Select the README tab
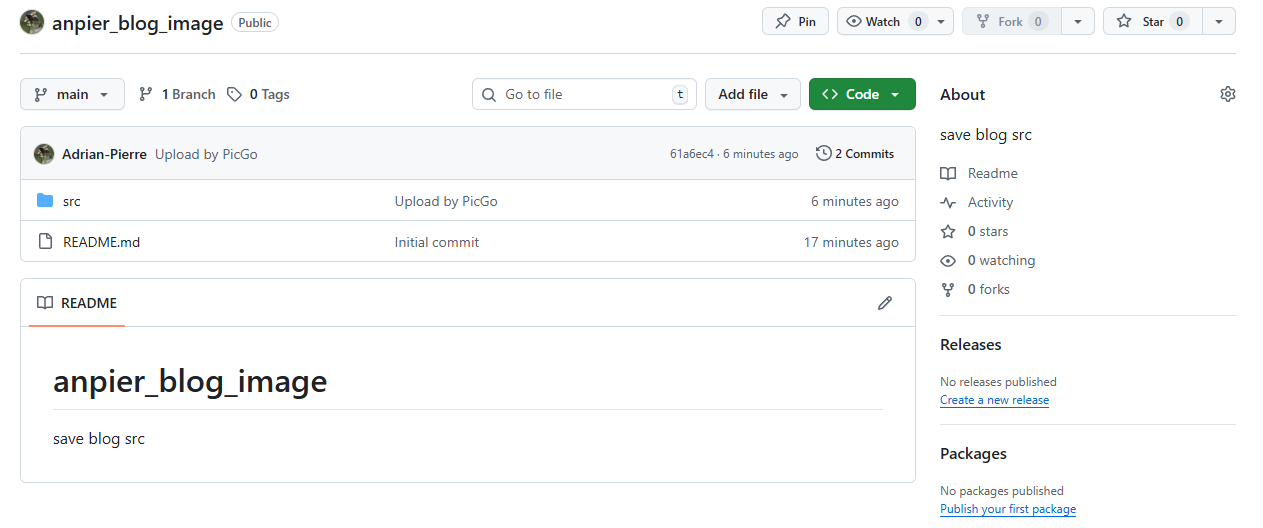 77,303
